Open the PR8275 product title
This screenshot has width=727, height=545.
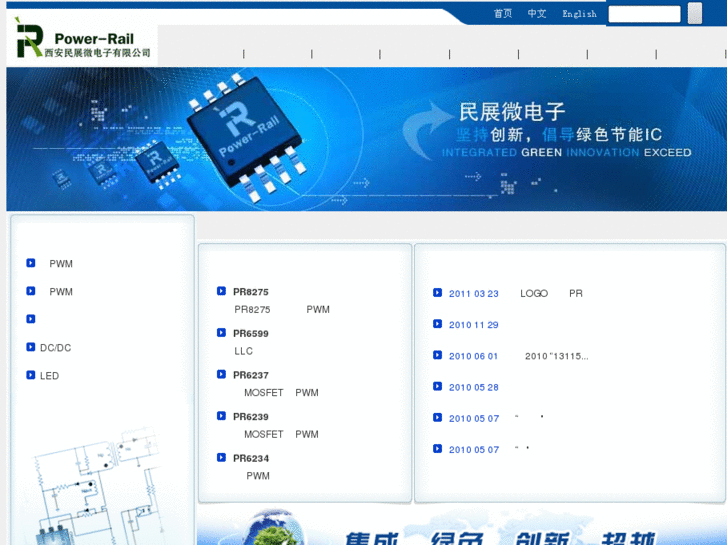tap(250, 292)
